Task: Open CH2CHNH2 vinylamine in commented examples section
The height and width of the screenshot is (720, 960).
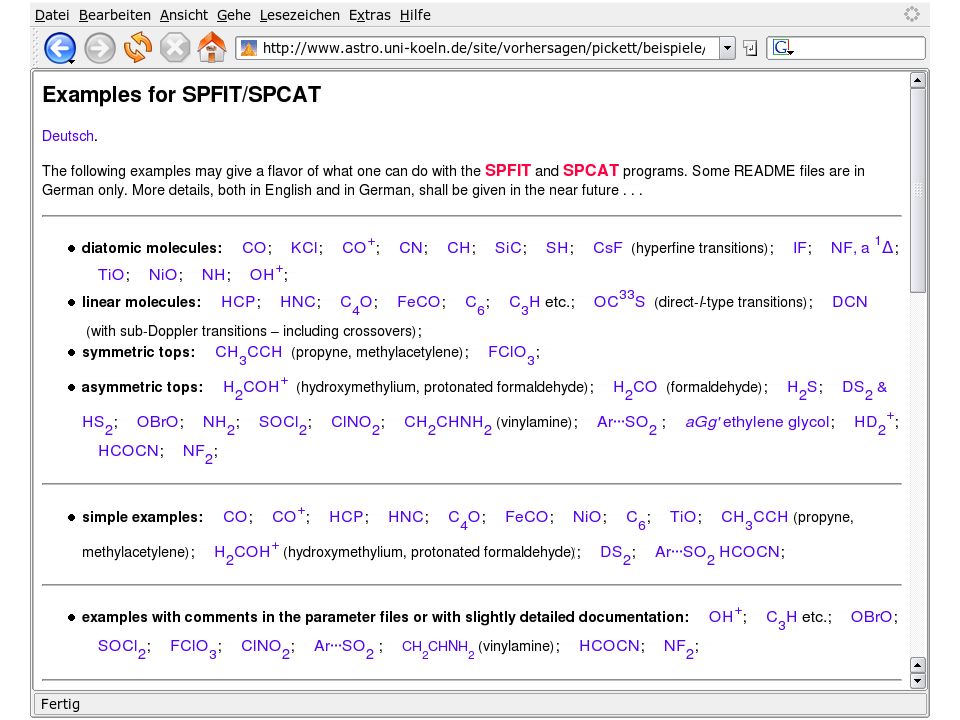Action: coord(438,648)
